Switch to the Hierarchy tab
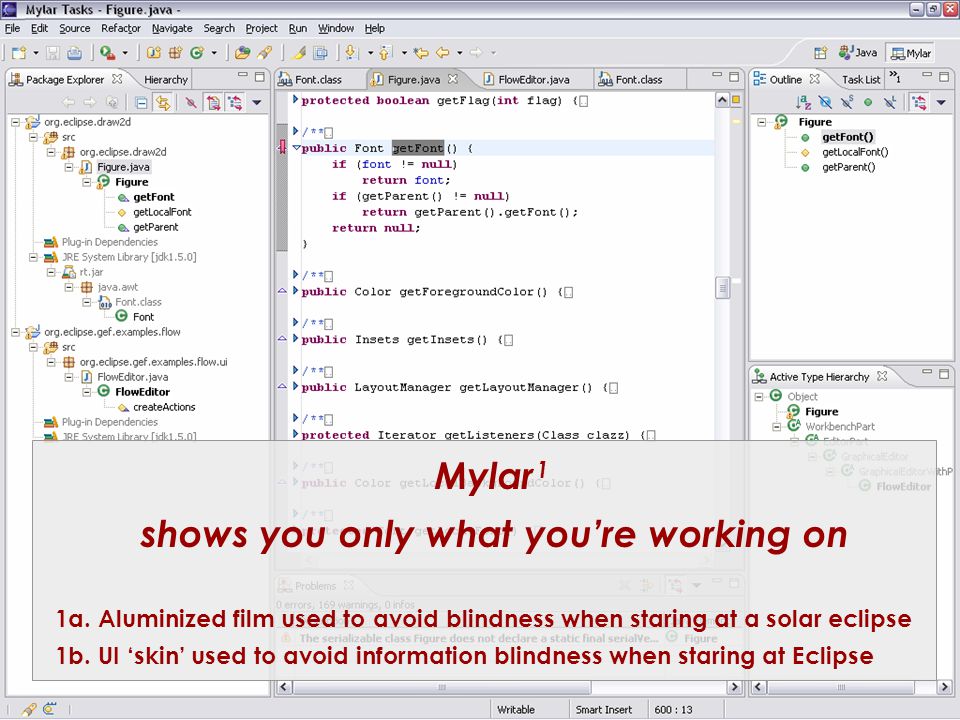 pos(165,80)
